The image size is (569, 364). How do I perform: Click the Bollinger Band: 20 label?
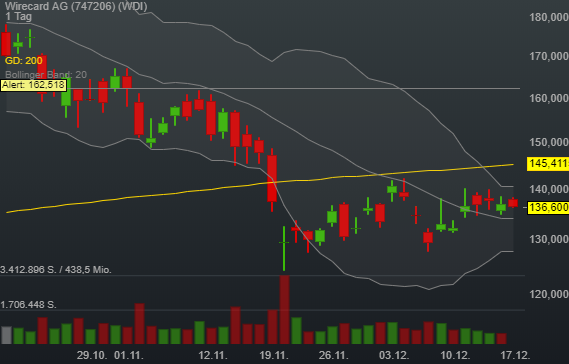(x=46, y=75)
